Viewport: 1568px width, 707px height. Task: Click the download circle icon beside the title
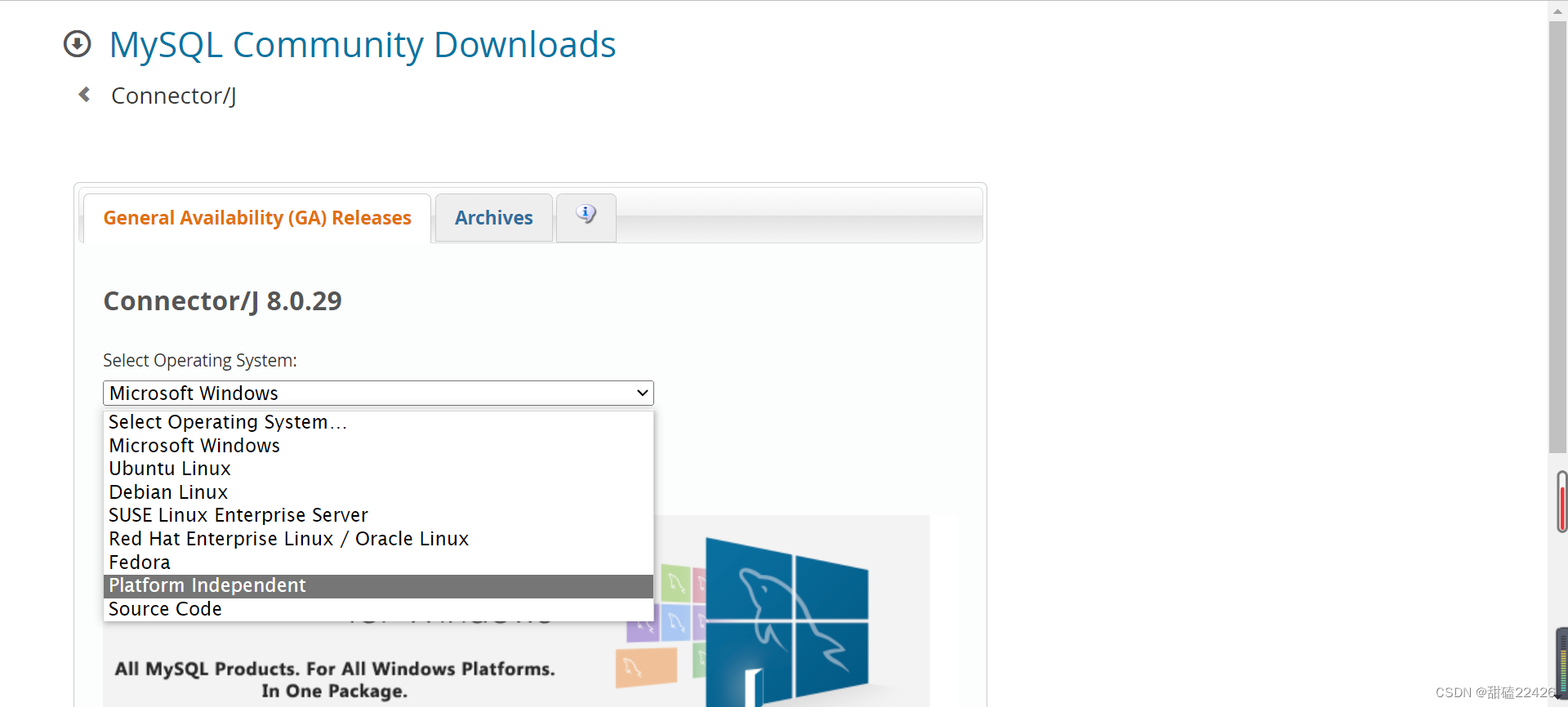[78, 44]
